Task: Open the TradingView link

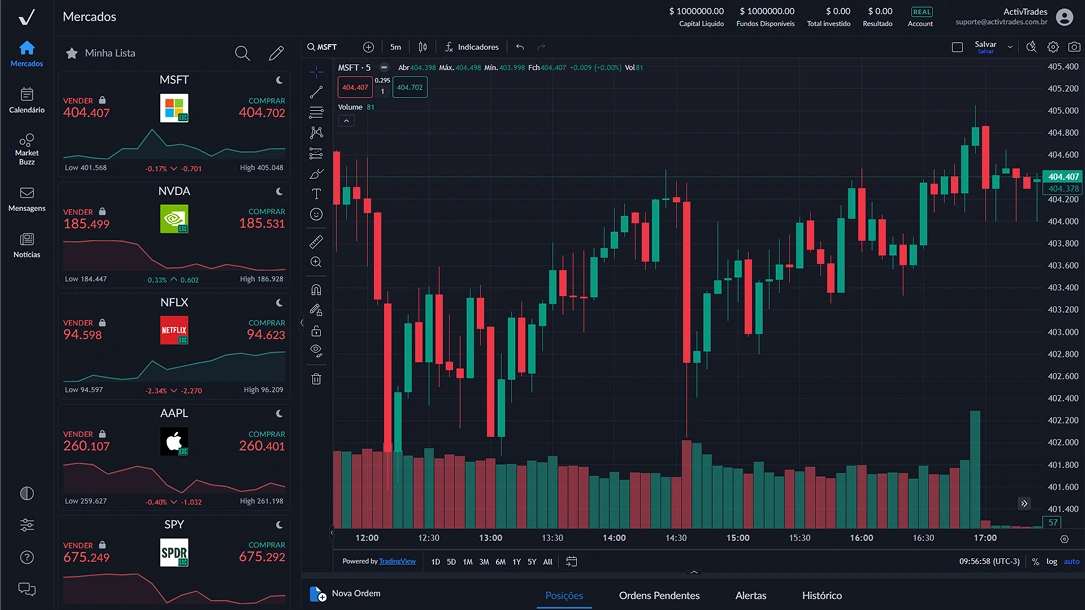Action: 397,561
